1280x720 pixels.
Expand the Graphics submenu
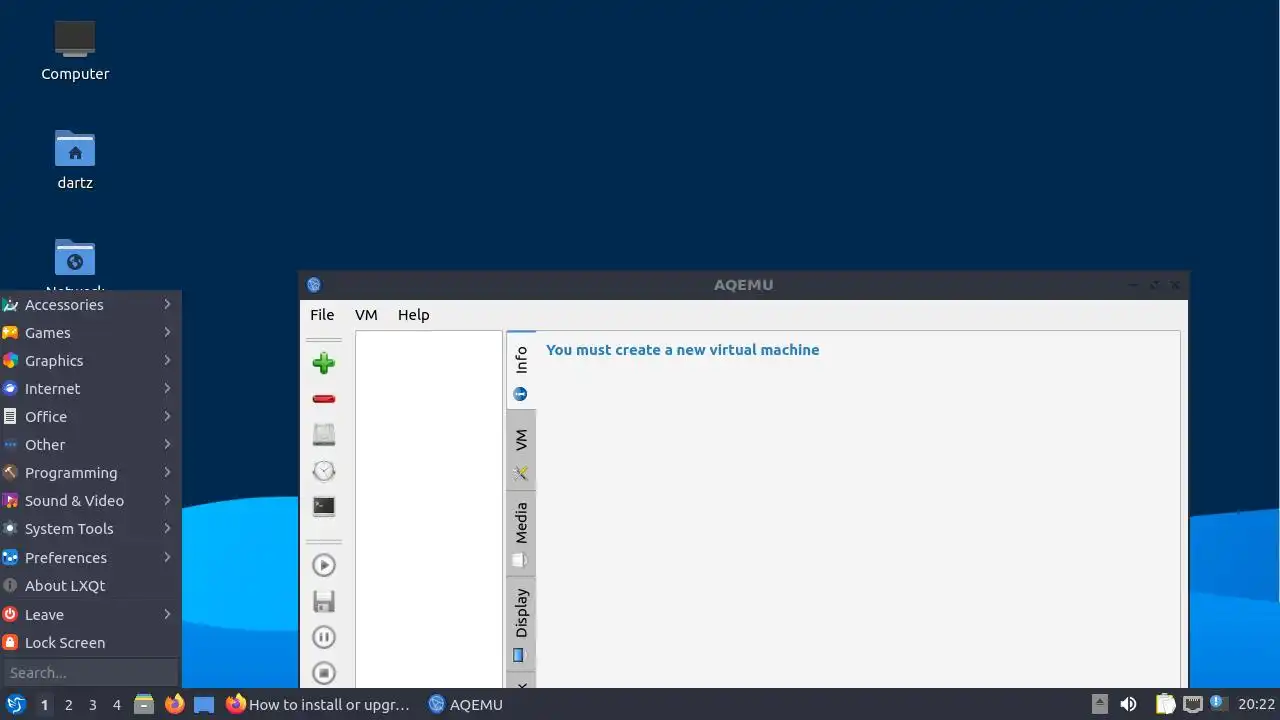point(90,361)
